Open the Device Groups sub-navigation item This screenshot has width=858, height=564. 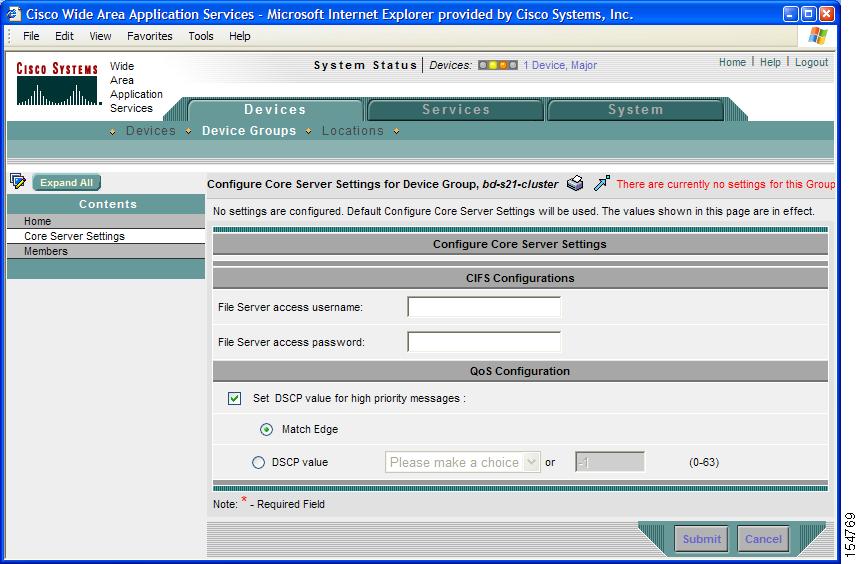coord(249,131)
